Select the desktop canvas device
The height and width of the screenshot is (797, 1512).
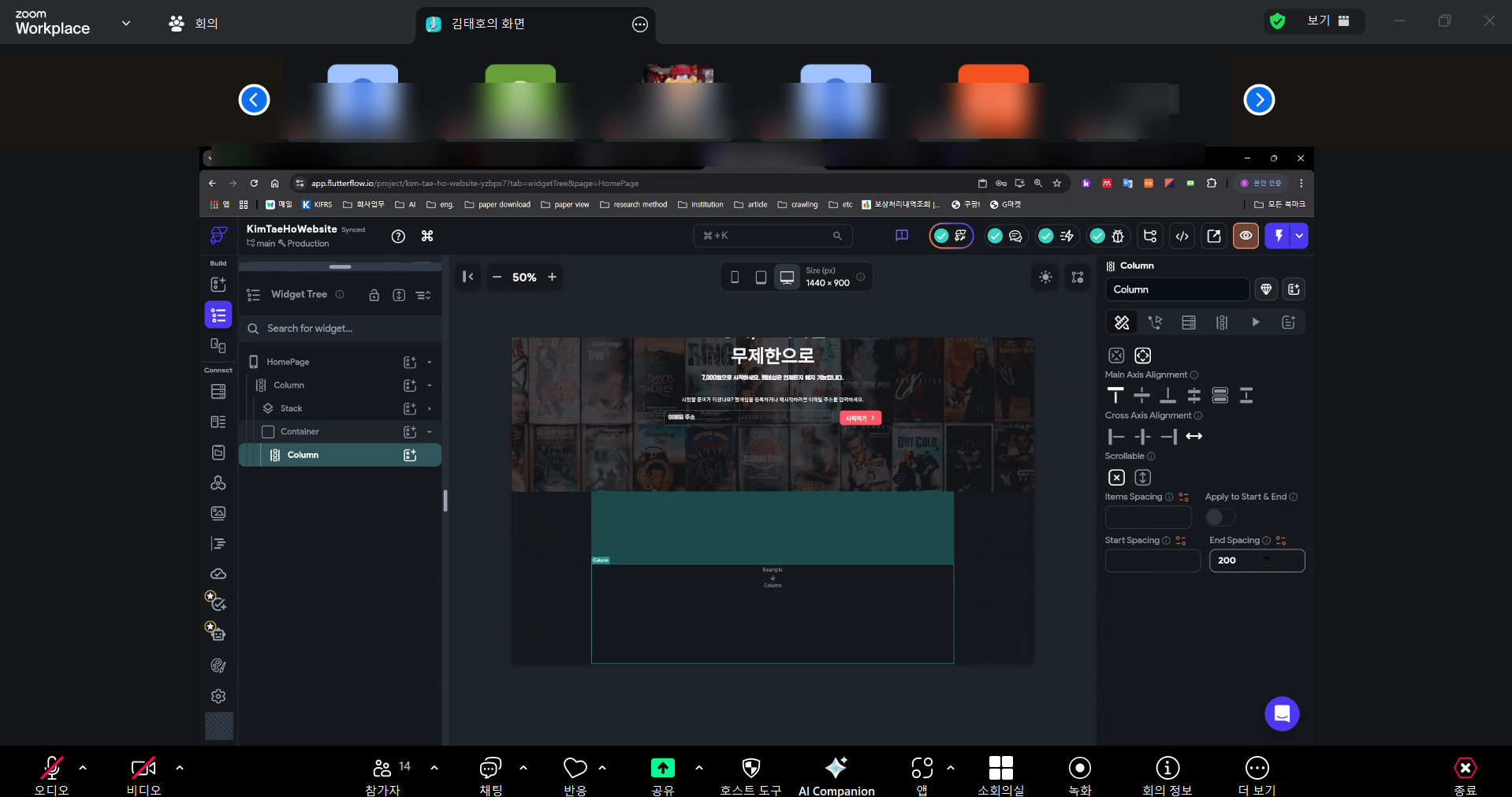coord(787,277)
